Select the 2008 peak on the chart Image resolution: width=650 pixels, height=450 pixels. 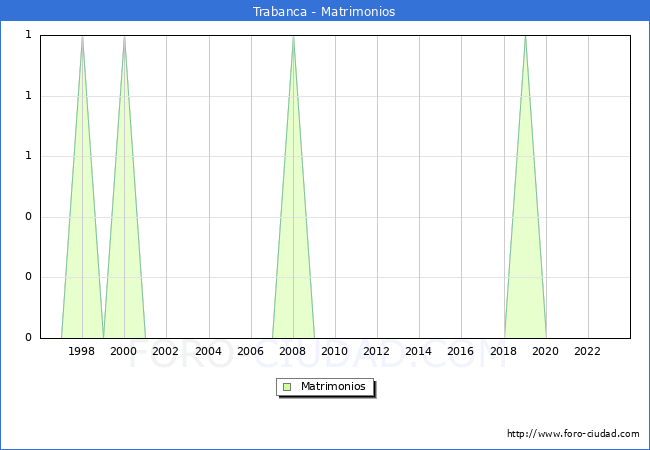pos(293,37)
